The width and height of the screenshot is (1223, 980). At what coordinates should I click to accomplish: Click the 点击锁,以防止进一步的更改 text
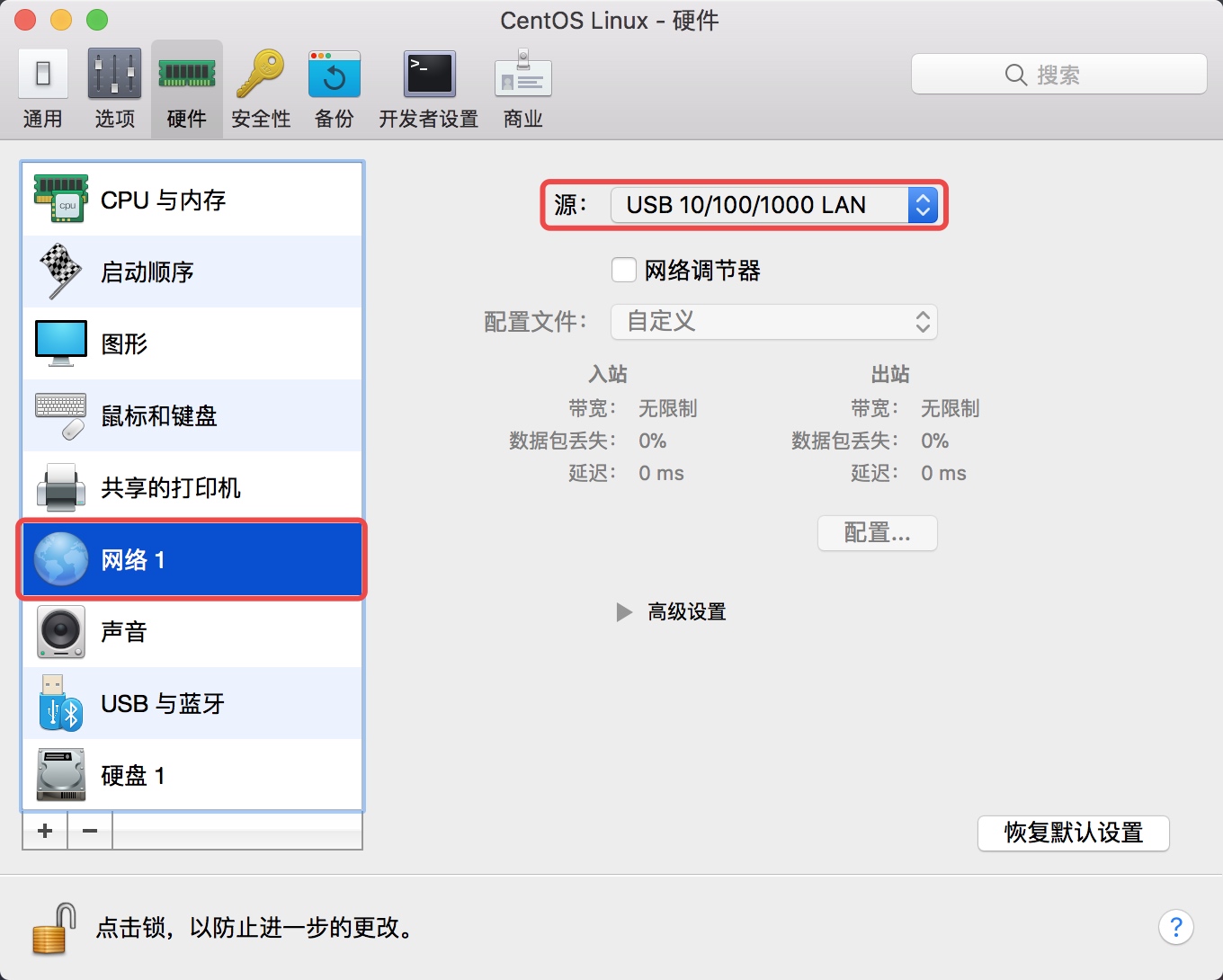(x=257, y=928)
